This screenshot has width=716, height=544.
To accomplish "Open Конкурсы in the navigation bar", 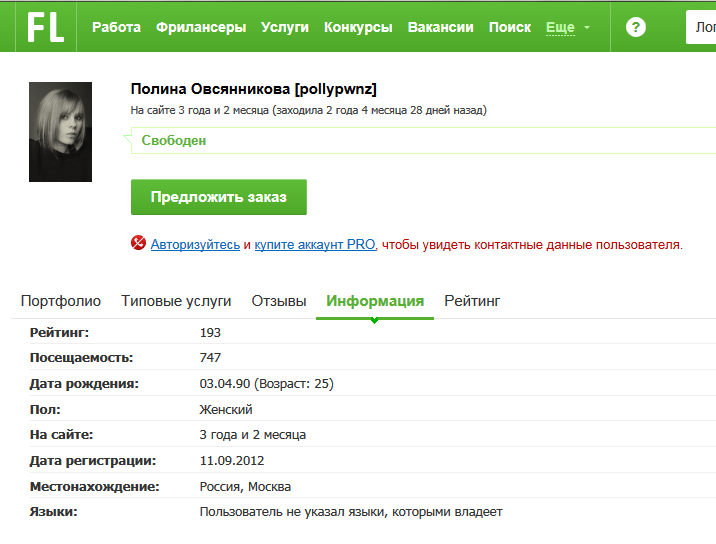I will (358, 27).
